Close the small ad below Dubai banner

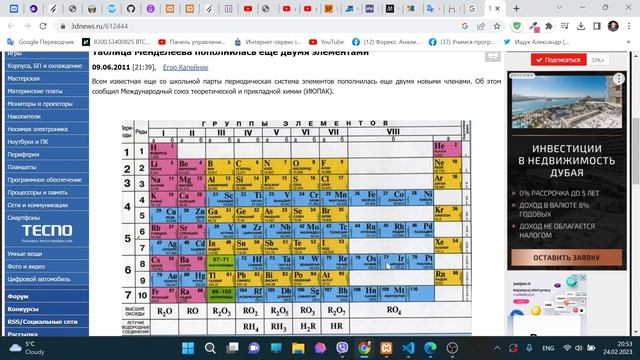click(583, 278)
